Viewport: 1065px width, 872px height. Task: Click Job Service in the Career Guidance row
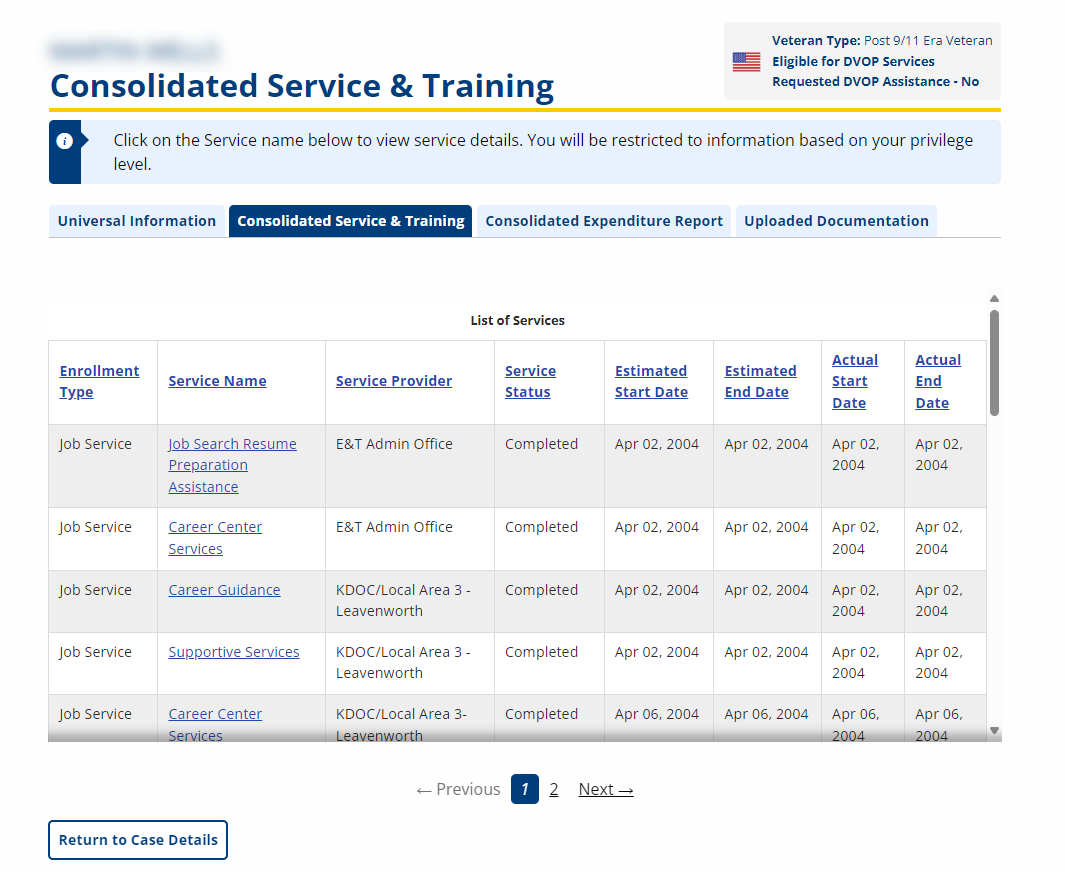[x=95, y=590]
